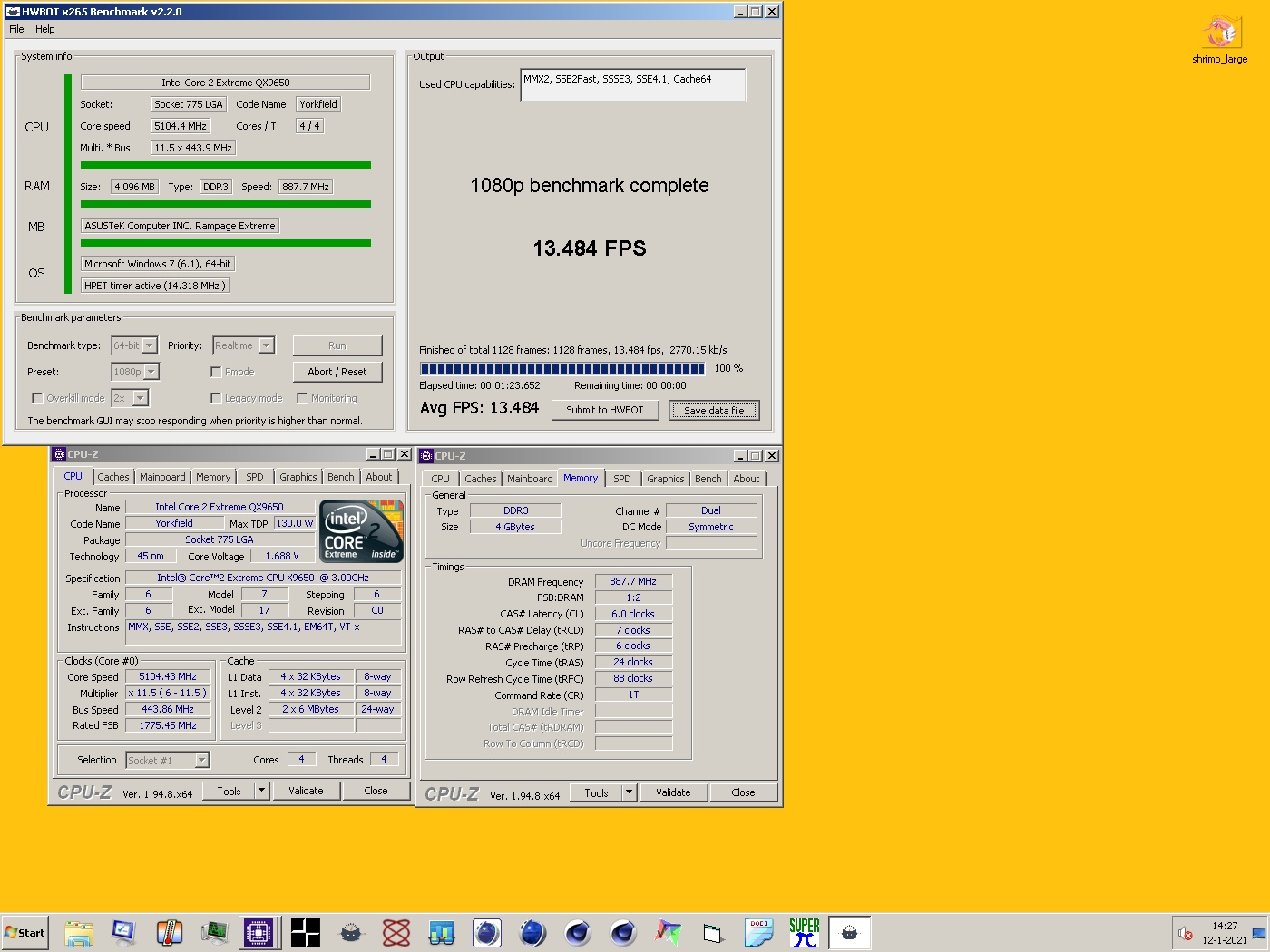The width and height of the screenshot is (1270, 952).
Task: Click the muted volume tray icon
Action: click(x=1185, y=933)
